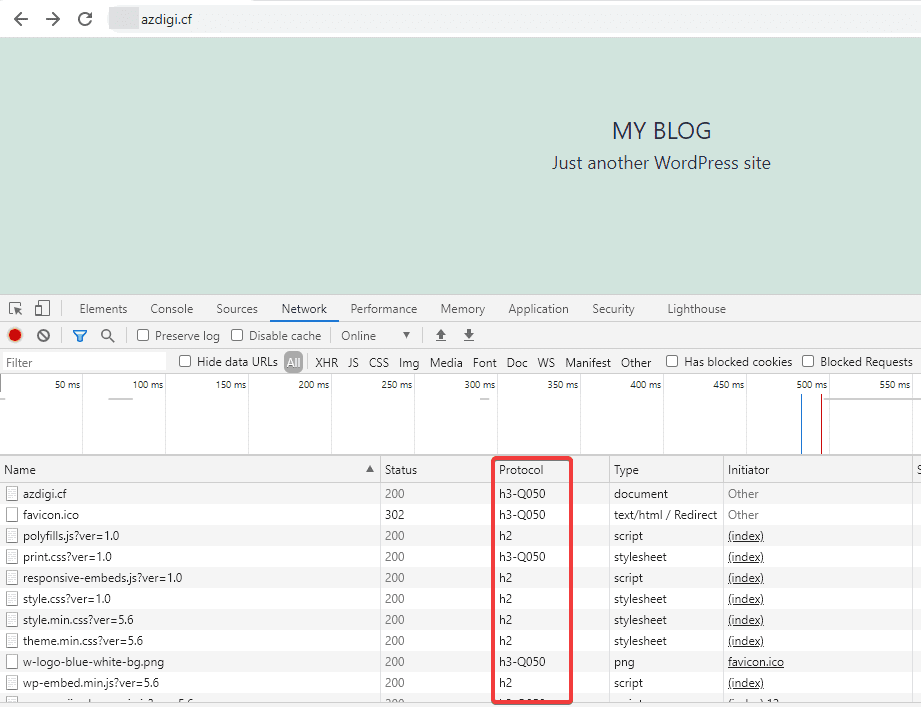Switch to the Console tab

[171, 308]
